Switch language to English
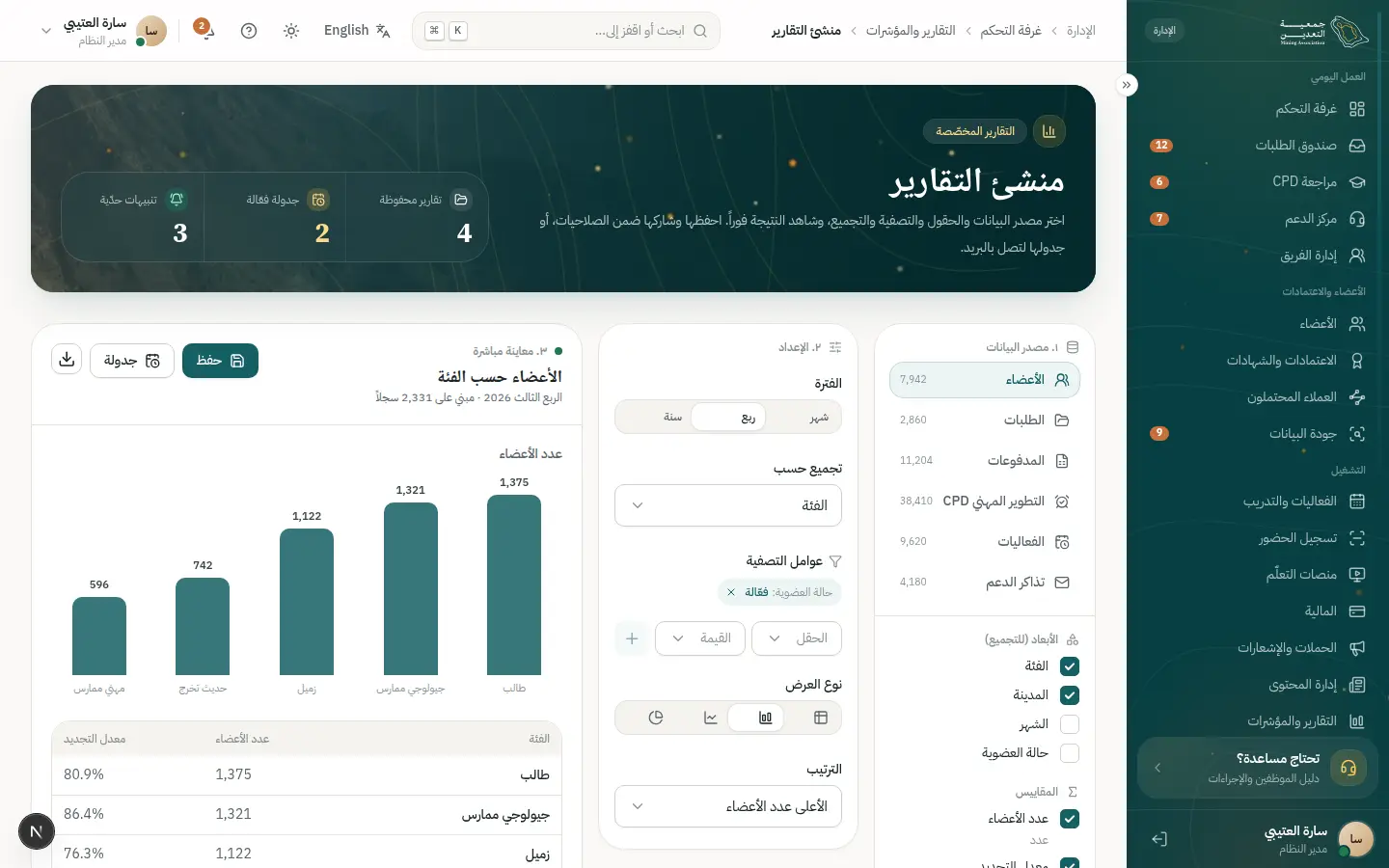The image size is (1389, 868). click(x=357, y=31)
